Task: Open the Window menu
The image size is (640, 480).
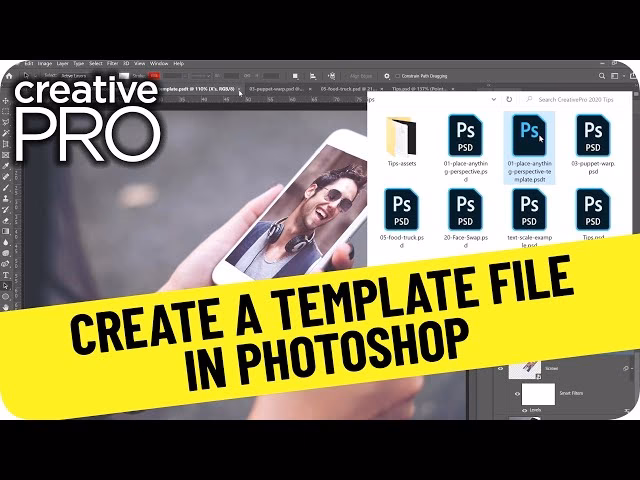Action: pyautogui.click(x=159, y=64)
